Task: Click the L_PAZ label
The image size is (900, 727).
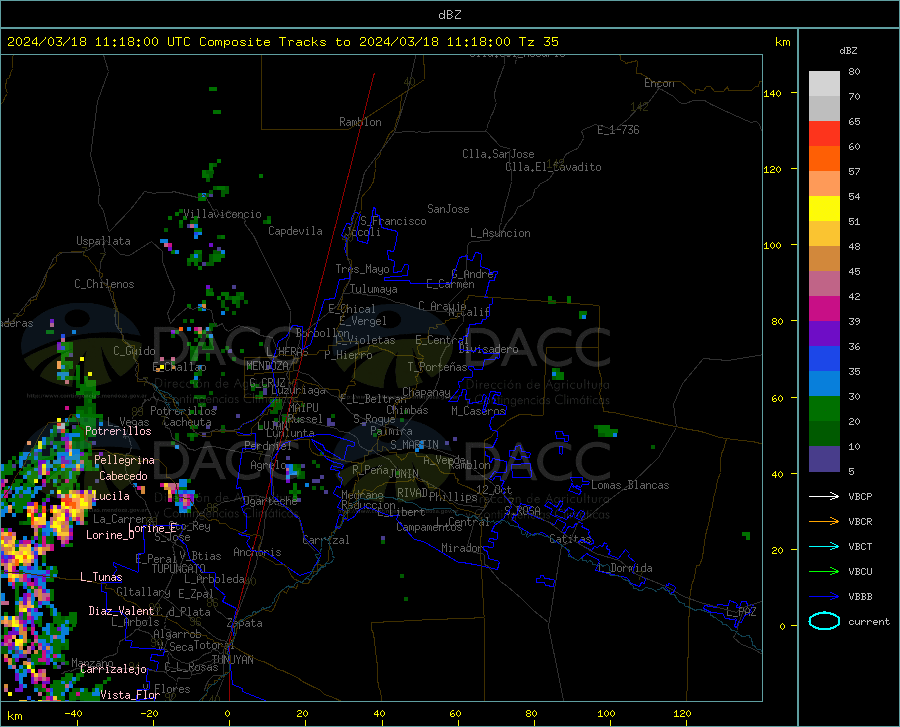Action: [741, 612]
